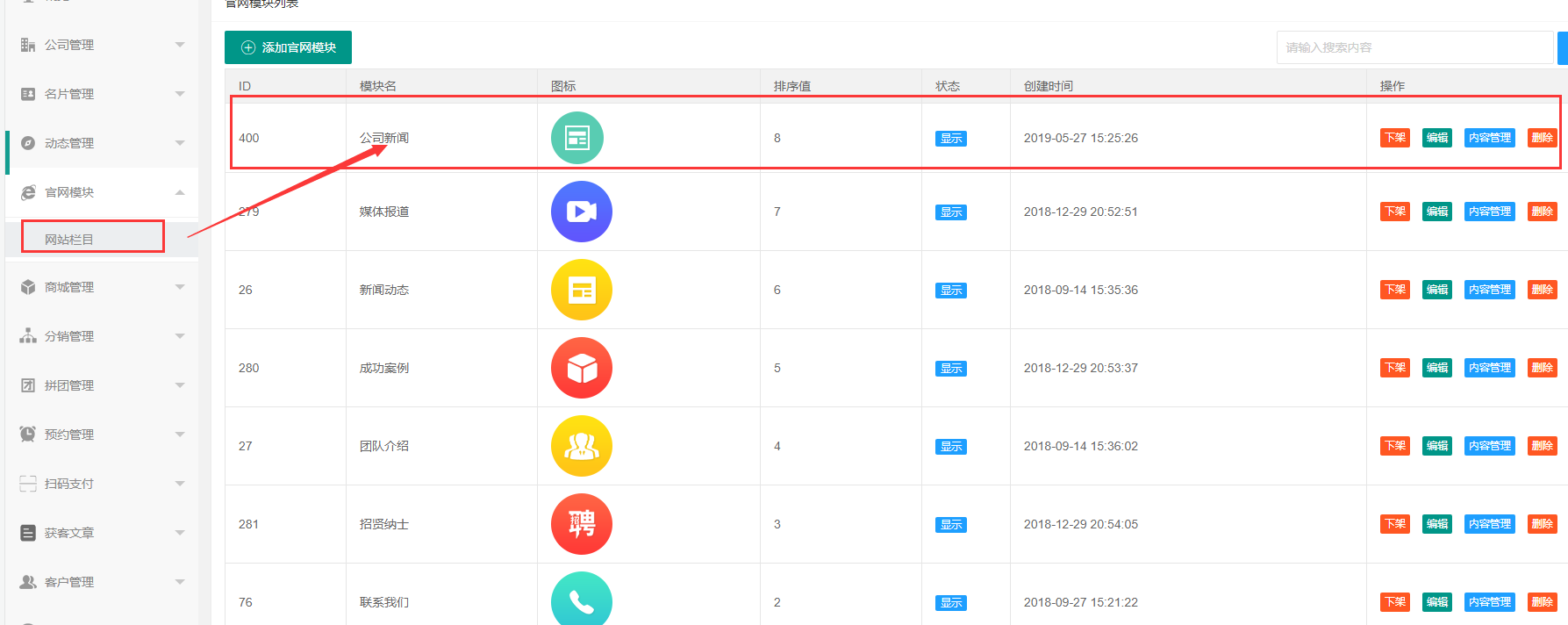The width and height of the screenshot is (1568, 625).
Task: Click the 请输入搜索内容 search field
Action: [1414, 47]
